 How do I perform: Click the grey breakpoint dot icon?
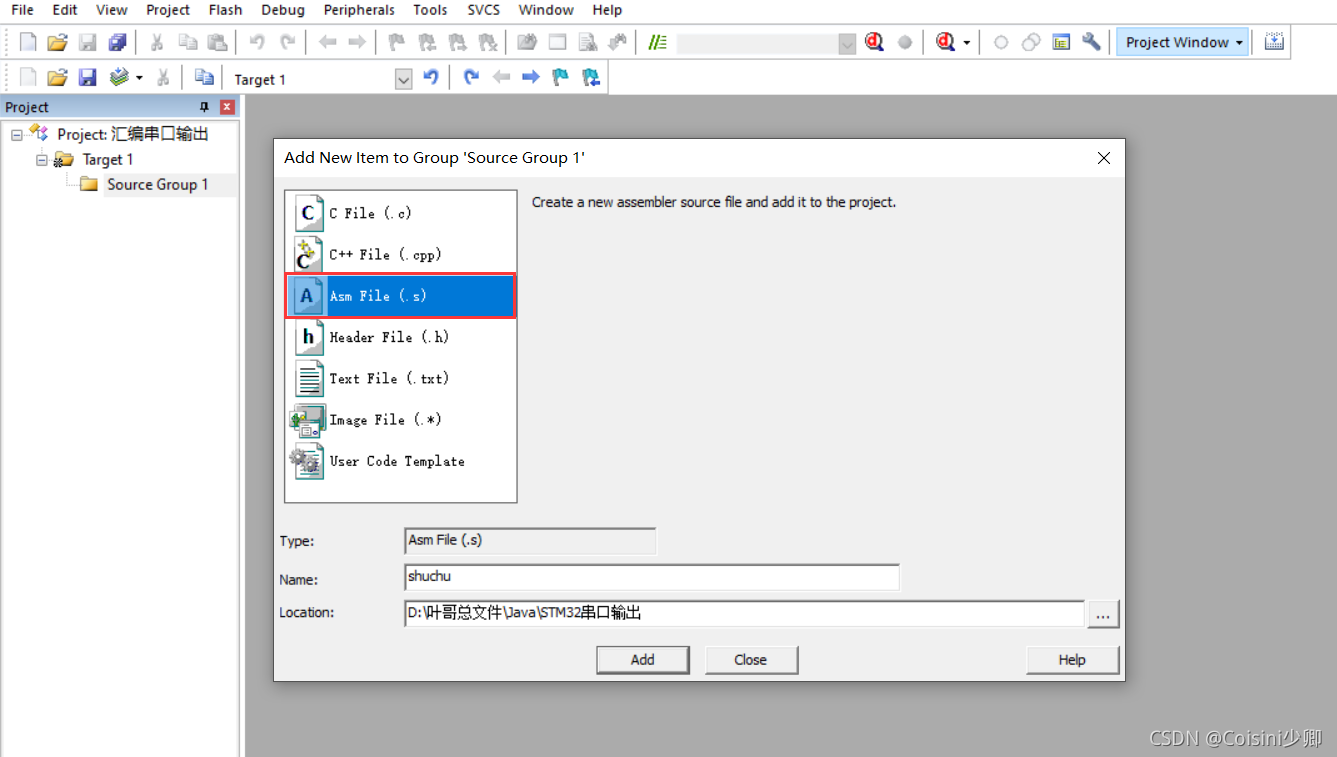click(905, 42)
